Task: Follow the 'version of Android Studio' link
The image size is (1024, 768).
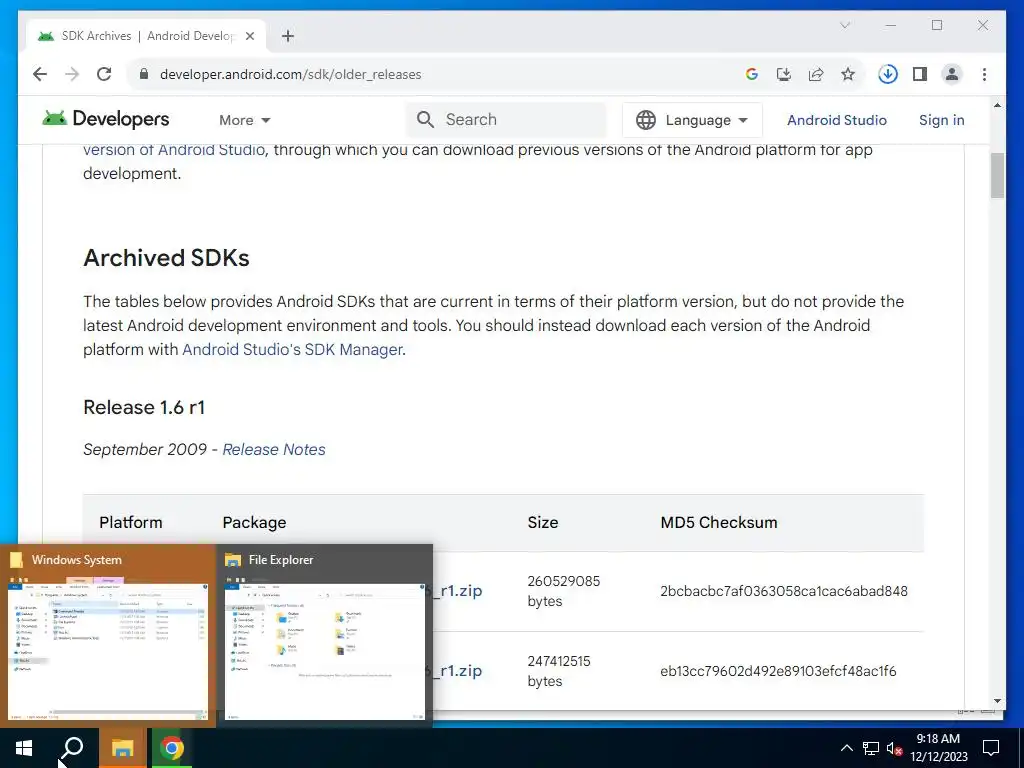Action: point(174,150)
